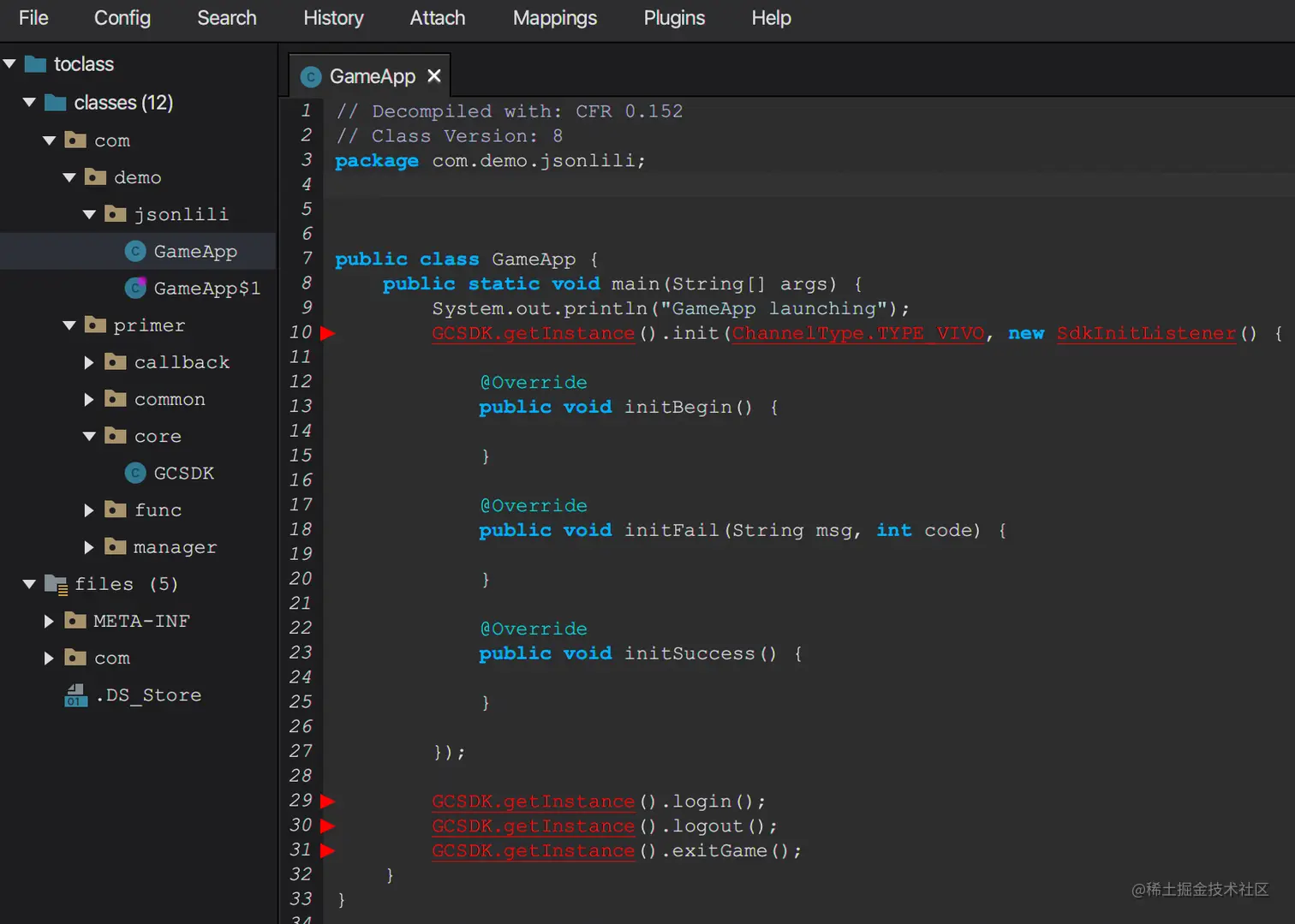The image size is (1295, 924).
Task: Click the toclass root folder icon
Action: (35, 64)
